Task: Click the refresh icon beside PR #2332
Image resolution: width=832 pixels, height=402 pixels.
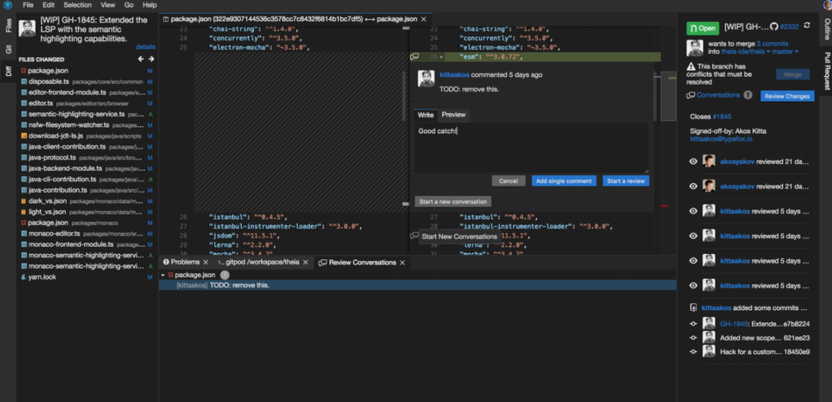Action: click(807, 27)
